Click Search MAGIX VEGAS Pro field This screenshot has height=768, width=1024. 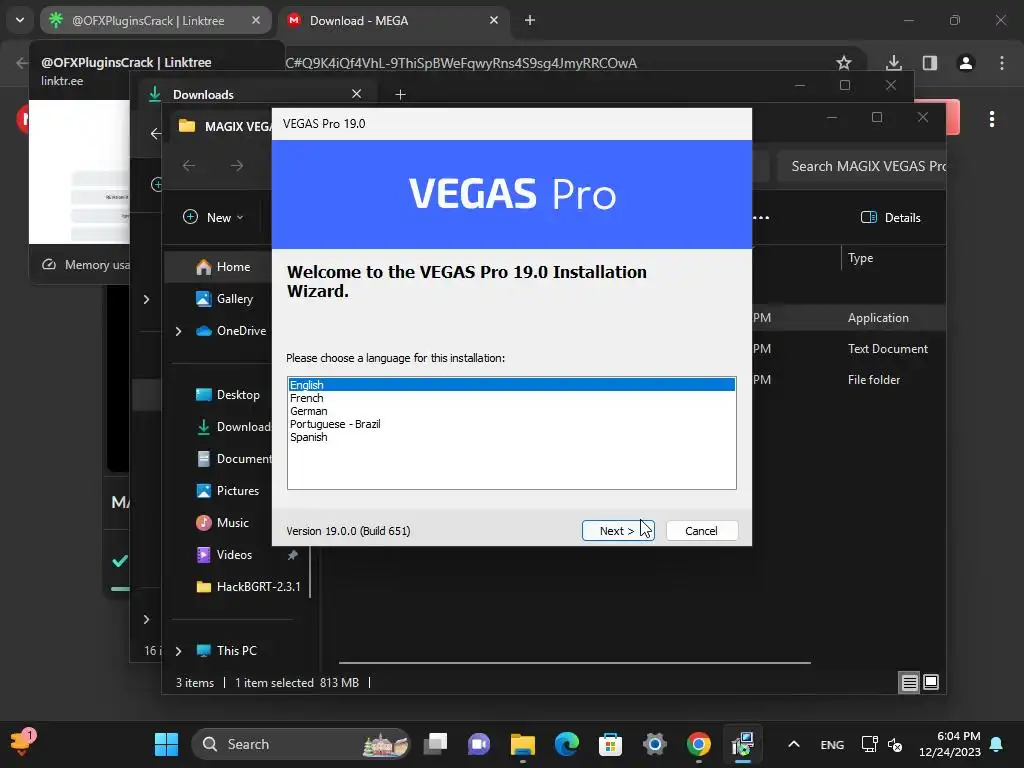[x=861, y=166]
